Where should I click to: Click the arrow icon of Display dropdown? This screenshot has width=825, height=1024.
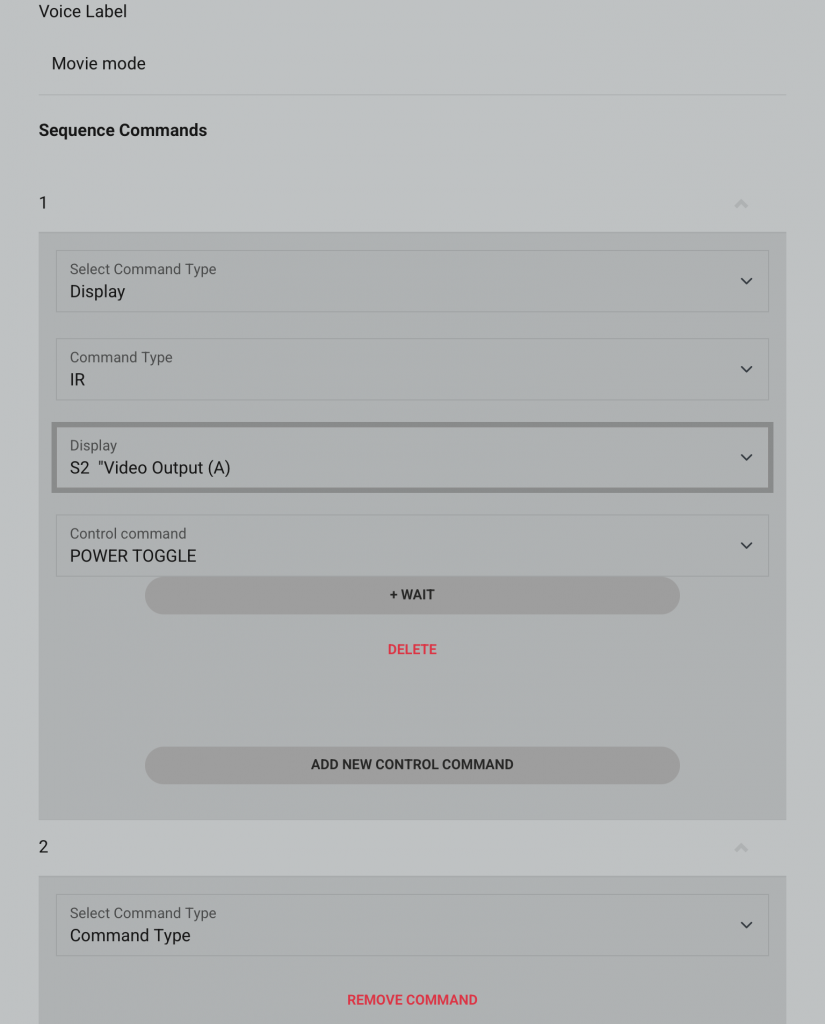click(x=746, y=457)
